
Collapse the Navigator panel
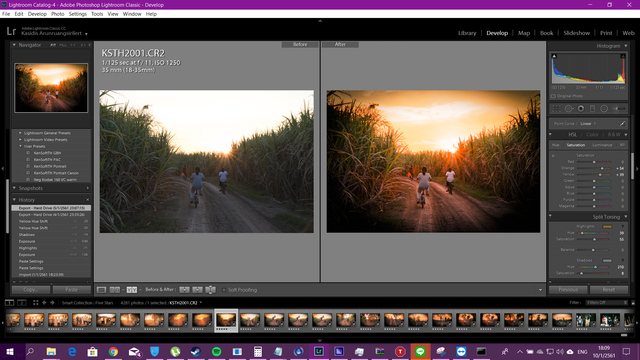point(14,45)
